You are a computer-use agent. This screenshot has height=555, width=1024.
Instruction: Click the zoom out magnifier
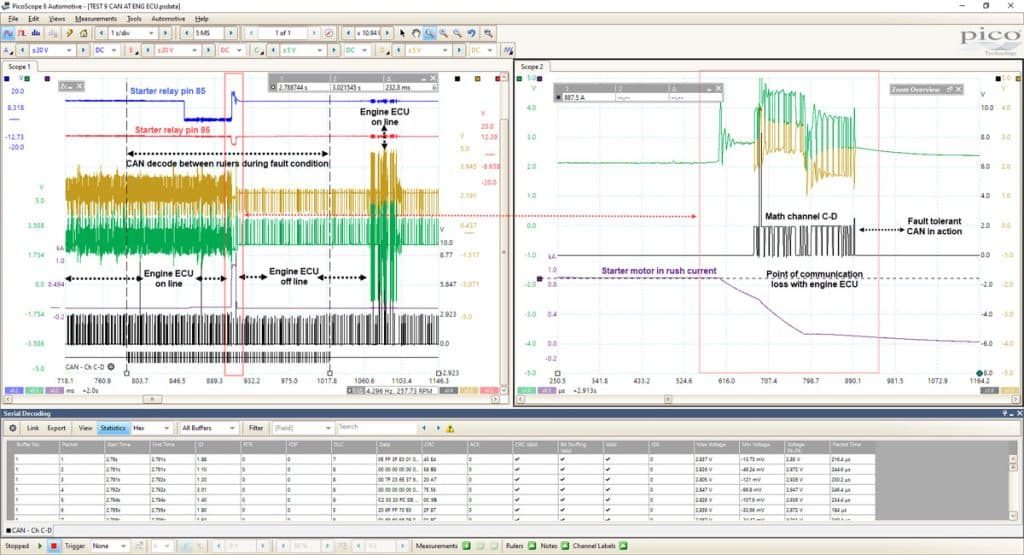(457, 33)
